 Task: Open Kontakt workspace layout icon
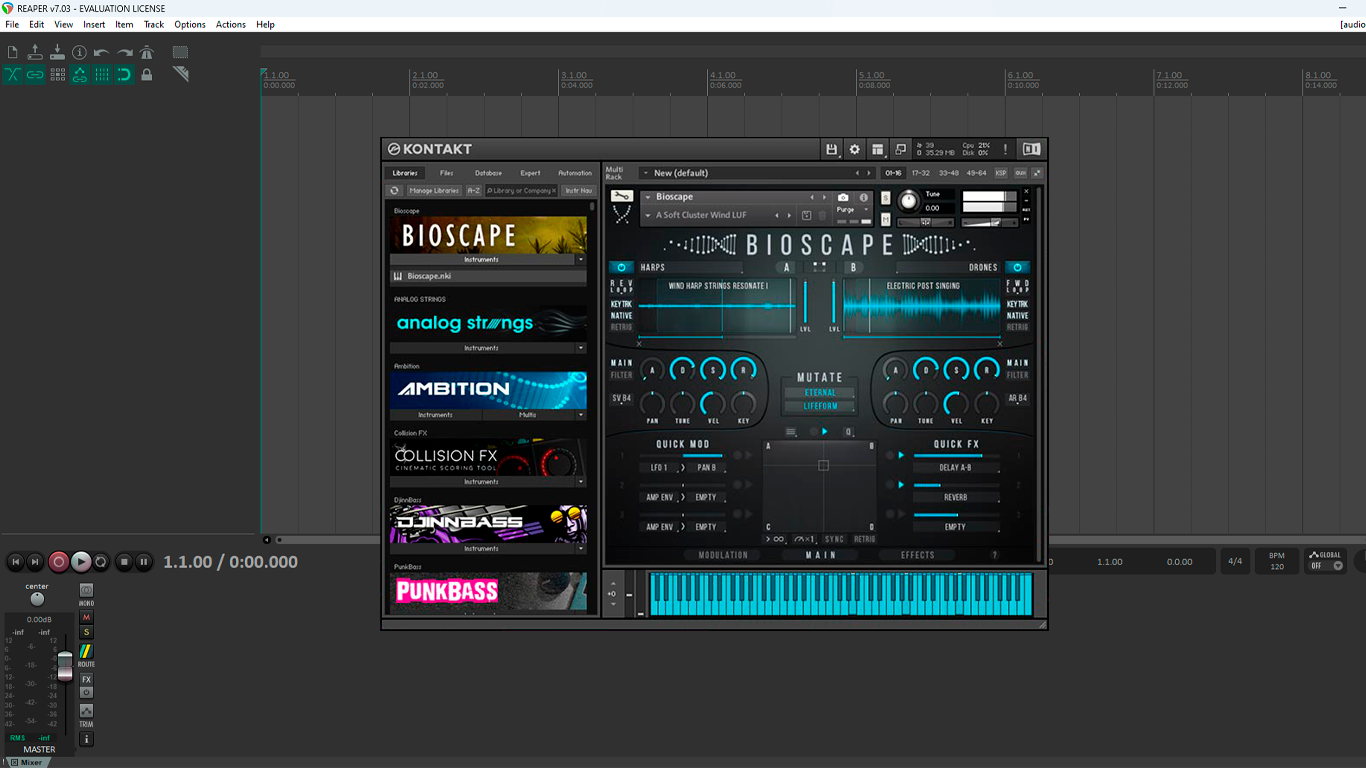coord(877,149)
